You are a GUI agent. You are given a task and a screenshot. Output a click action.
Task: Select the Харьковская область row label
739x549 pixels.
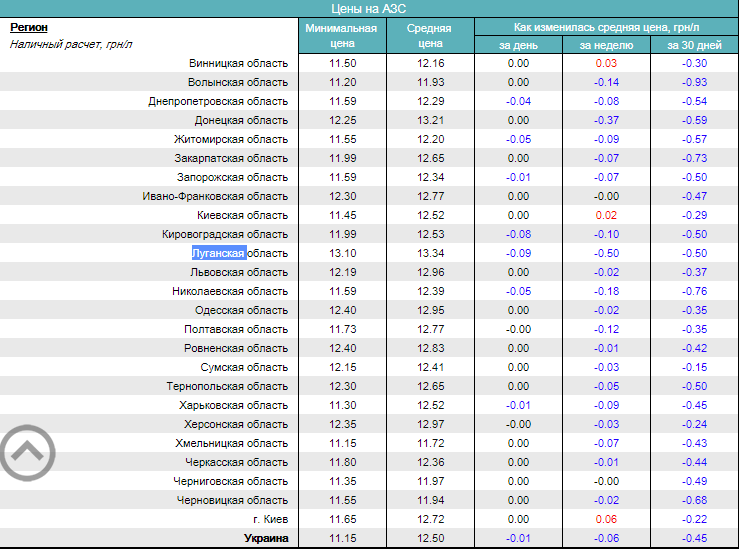[233, 405]
